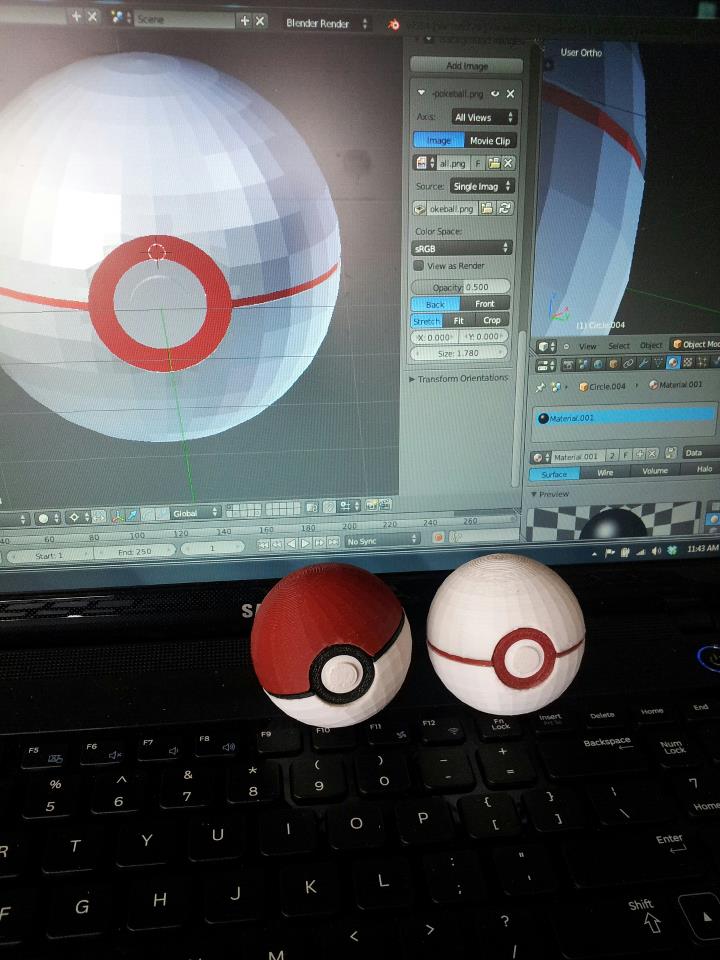Switch material type to Wire tab
The width and height of the screenshot is (720, 960).
[x=605, y=472]
